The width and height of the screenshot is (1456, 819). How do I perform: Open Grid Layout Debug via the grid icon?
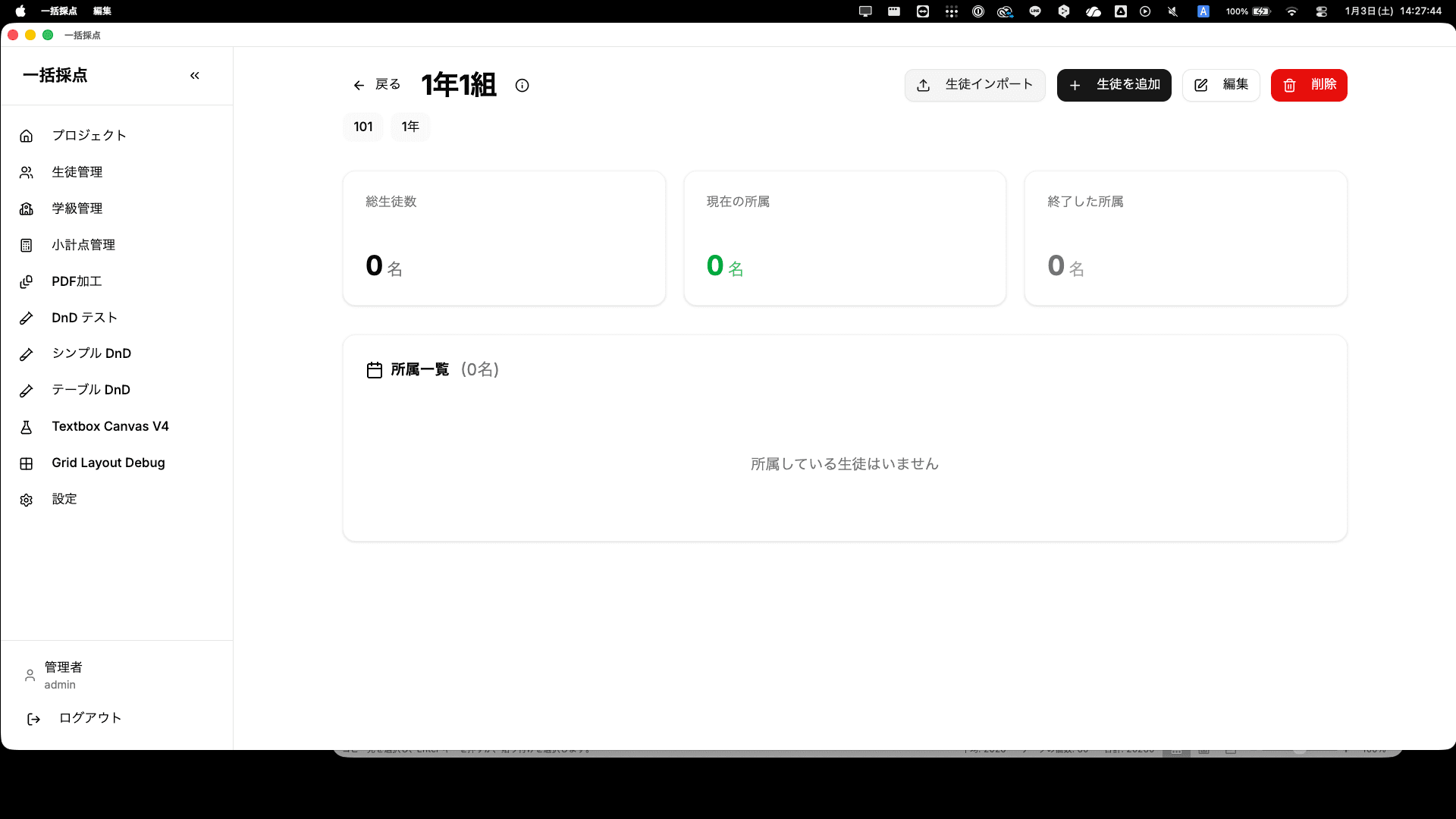coord(27,463)
